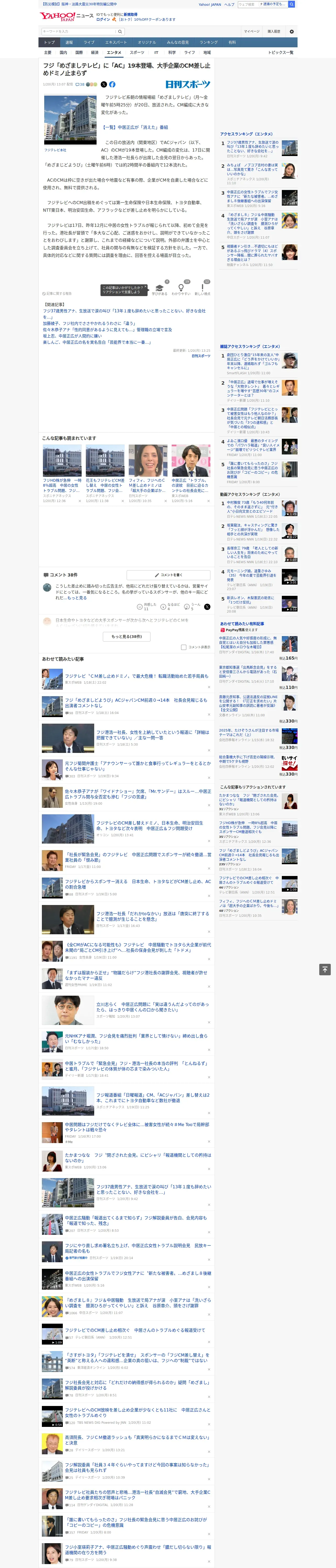Click the 日刊スポーツ logo beside the headline
Screen dimensions: 336x1568
[x=188, y=85]
